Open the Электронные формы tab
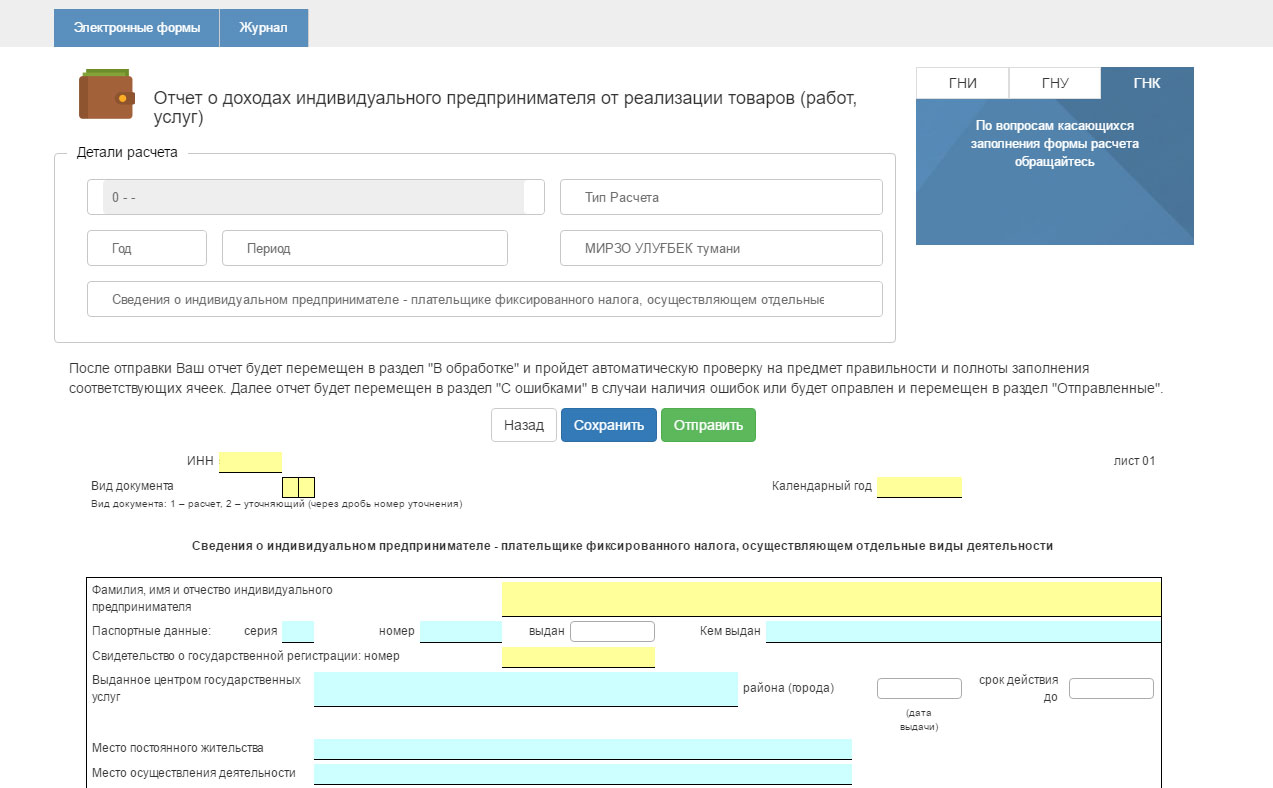The height and width of the screenshot is (788, 1273). [136, 28]
